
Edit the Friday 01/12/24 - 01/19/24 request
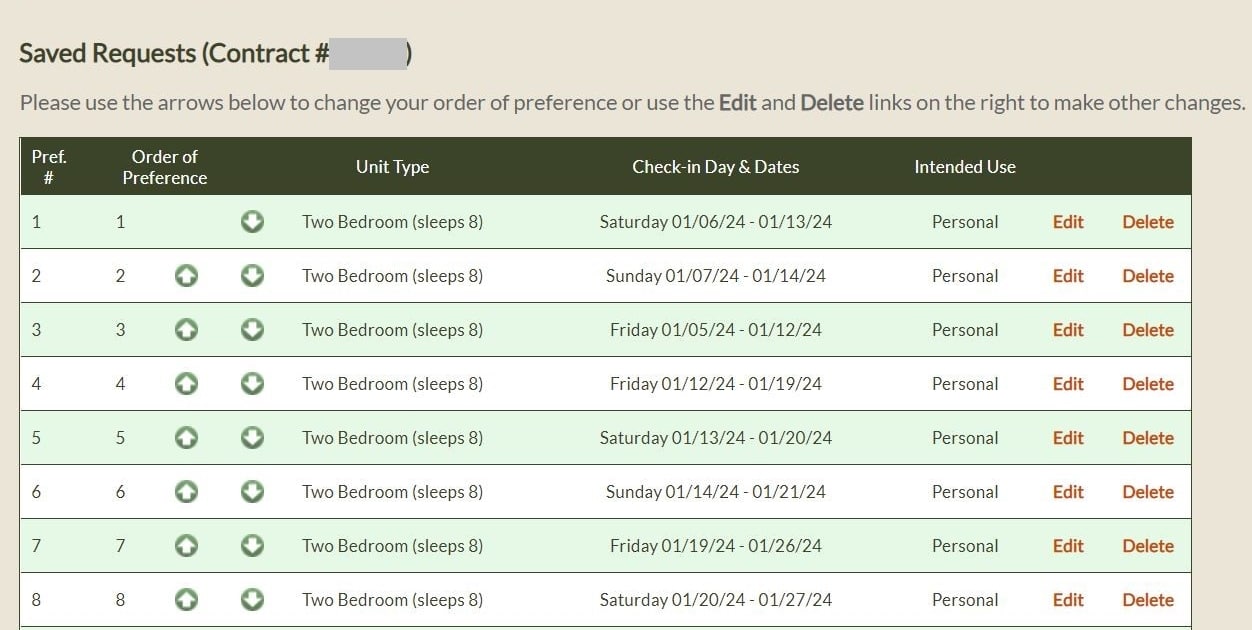[1068, 384]
